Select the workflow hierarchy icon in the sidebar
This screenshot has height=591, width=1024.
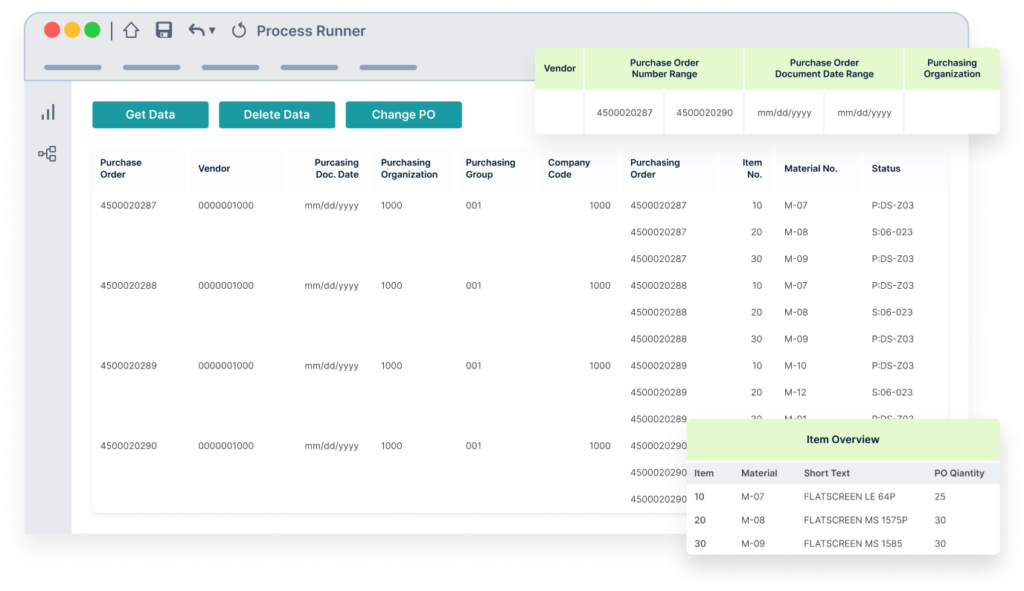point(47,154)
